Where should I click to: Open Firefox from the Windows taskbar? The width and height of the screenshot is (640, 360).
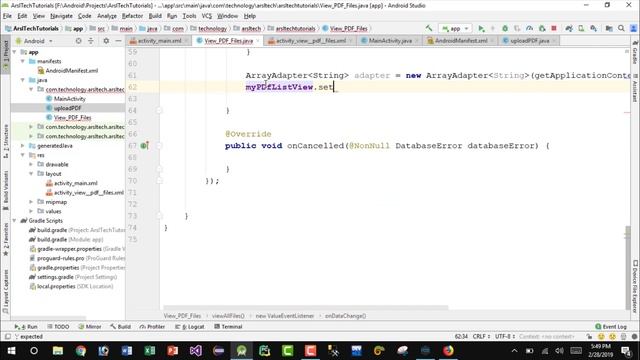click(x=448, y=351)
